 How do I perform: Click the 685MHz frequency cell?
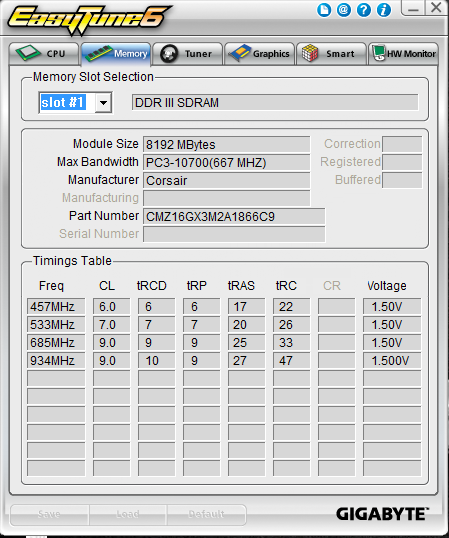click(x=56, y=342)
